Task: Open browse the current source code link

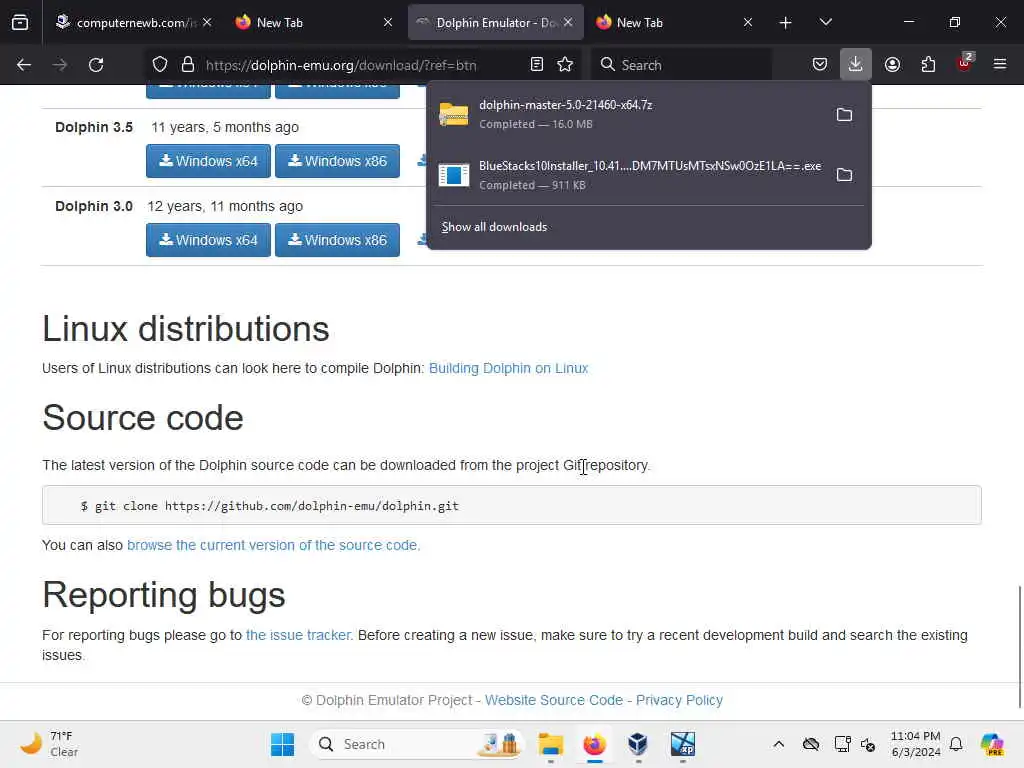Action: click(273, 545)
